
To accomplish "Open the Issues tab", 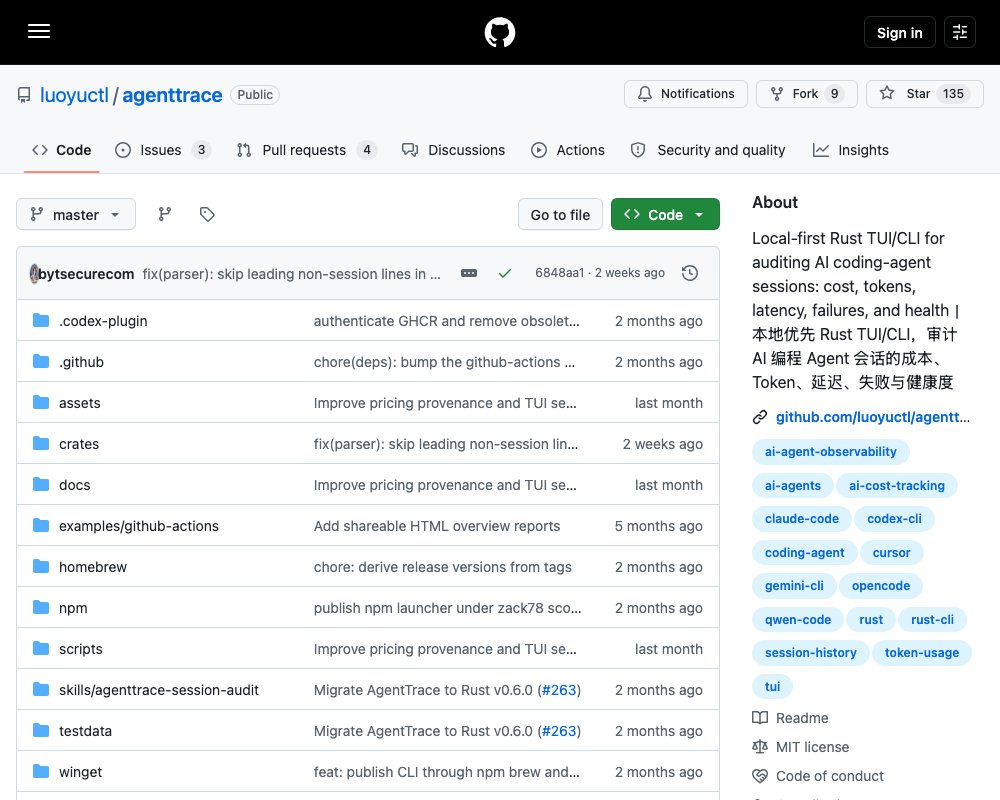I will (163, 150).
